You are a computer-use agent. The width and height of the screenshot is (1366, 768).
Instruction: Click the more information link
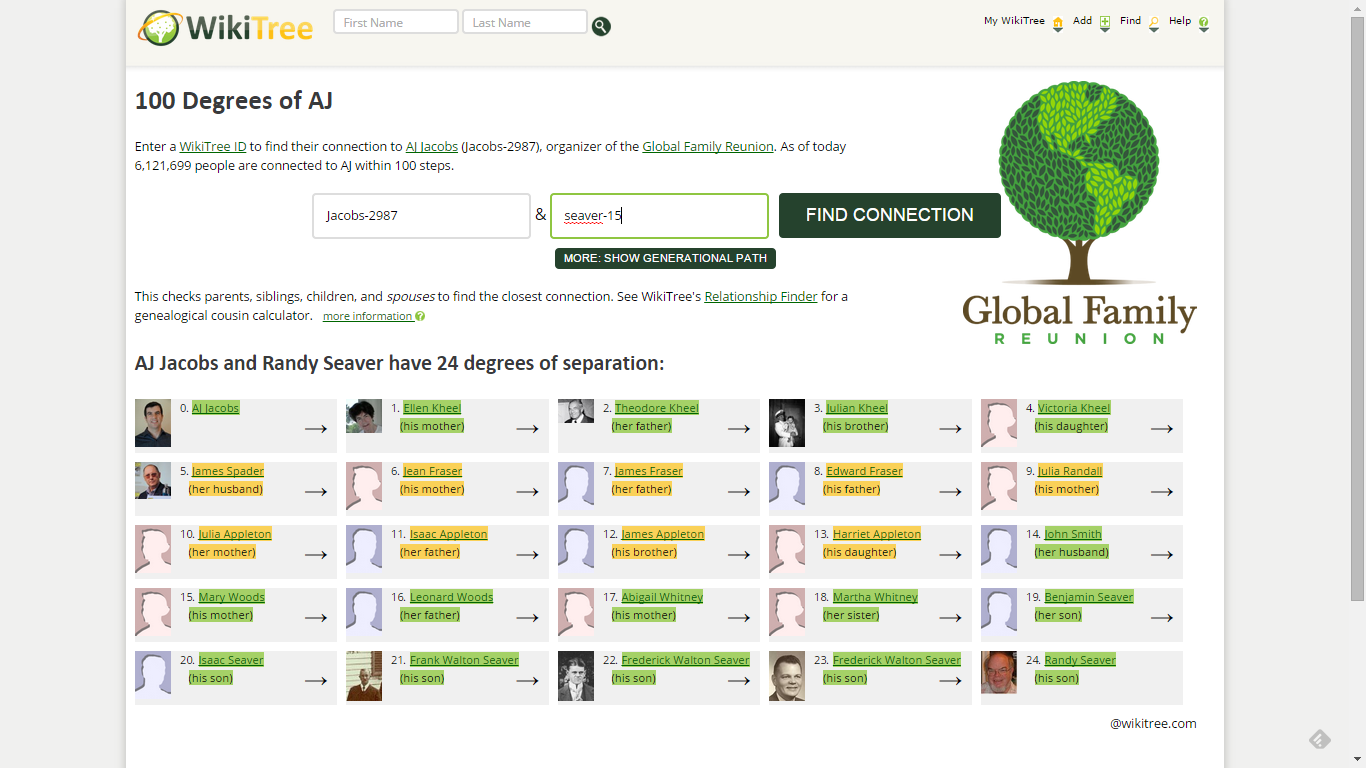[367, 317]
